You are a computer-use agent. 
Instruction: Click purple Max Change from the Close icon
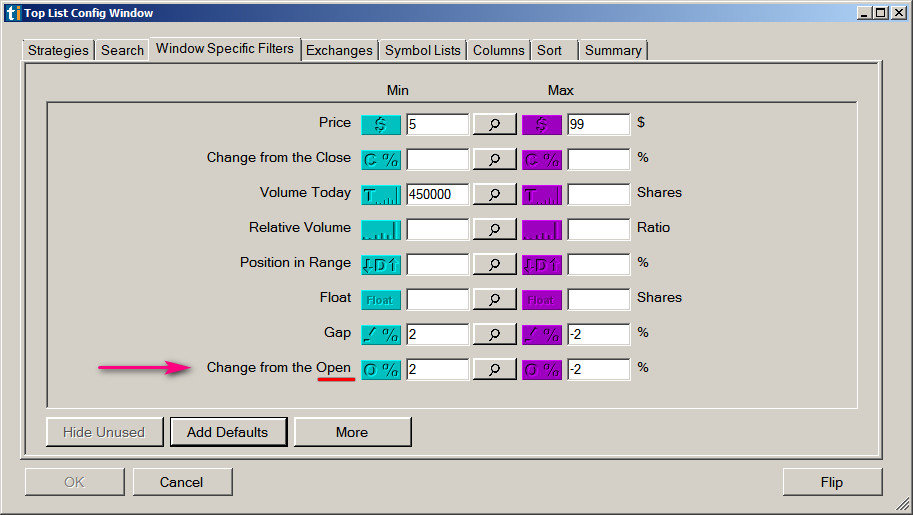coord(542,160)
